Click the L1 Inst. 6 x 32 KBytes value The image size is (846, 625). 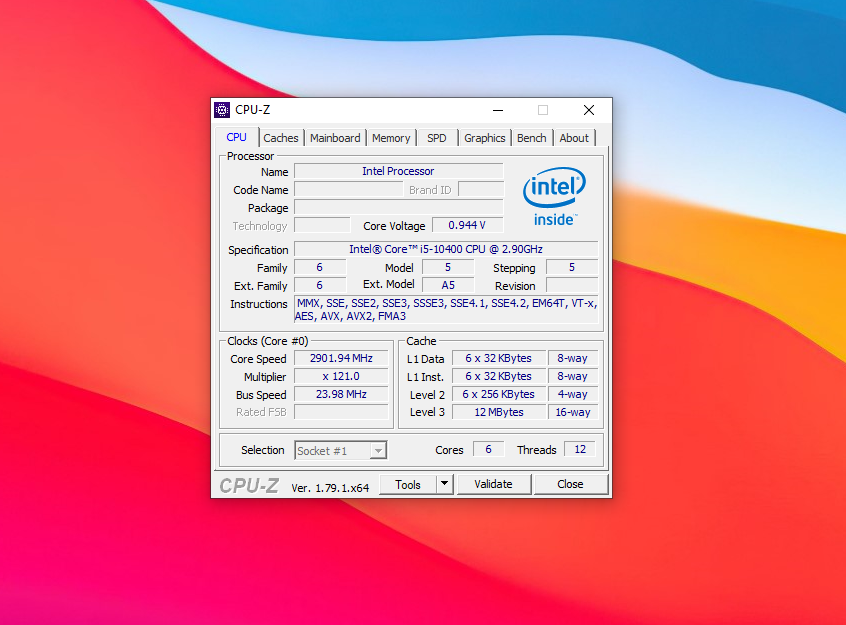(499, 377)
